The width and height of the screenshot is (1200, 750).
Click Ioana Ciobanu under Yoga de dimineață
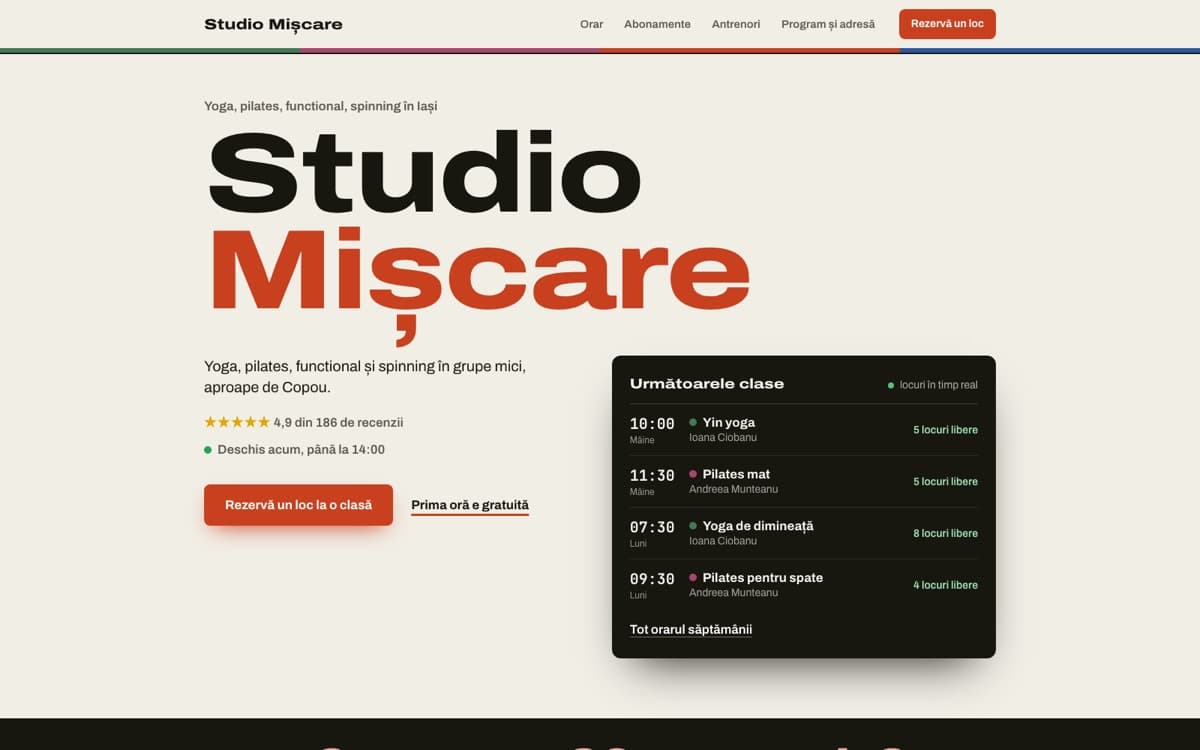[x=723, y=541]
